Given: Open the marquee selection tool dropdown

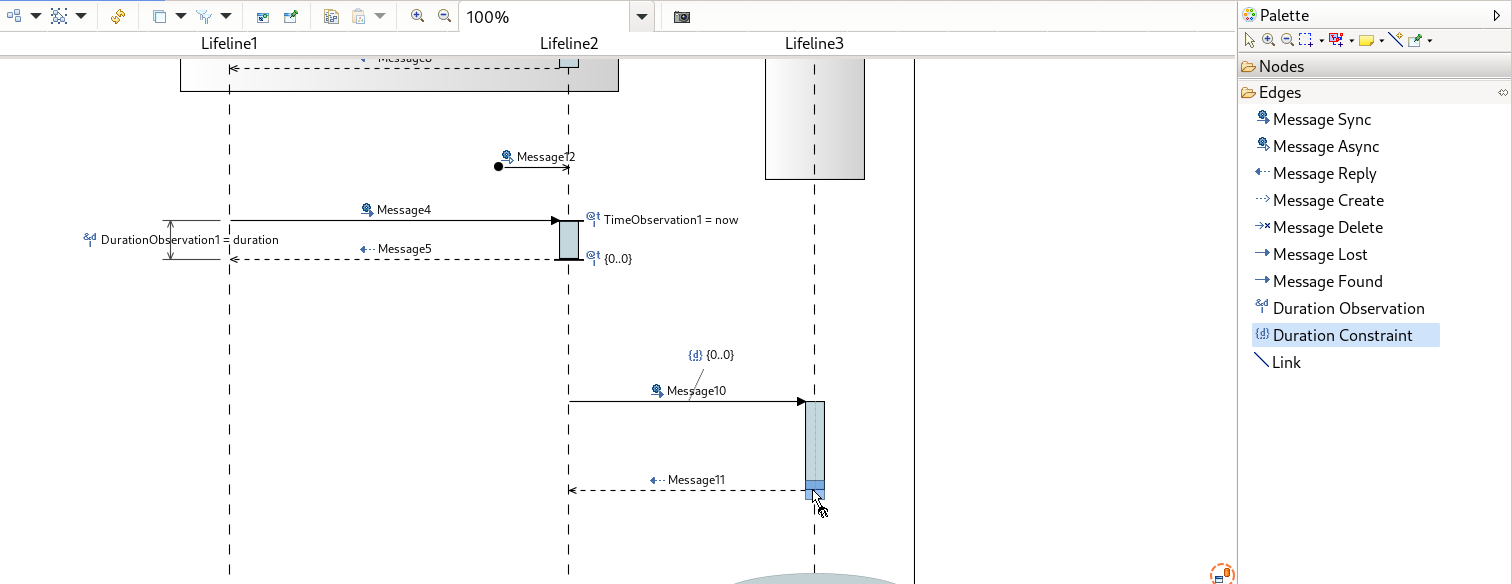Looking at the screenshot, I should [x=1321, y=41].
